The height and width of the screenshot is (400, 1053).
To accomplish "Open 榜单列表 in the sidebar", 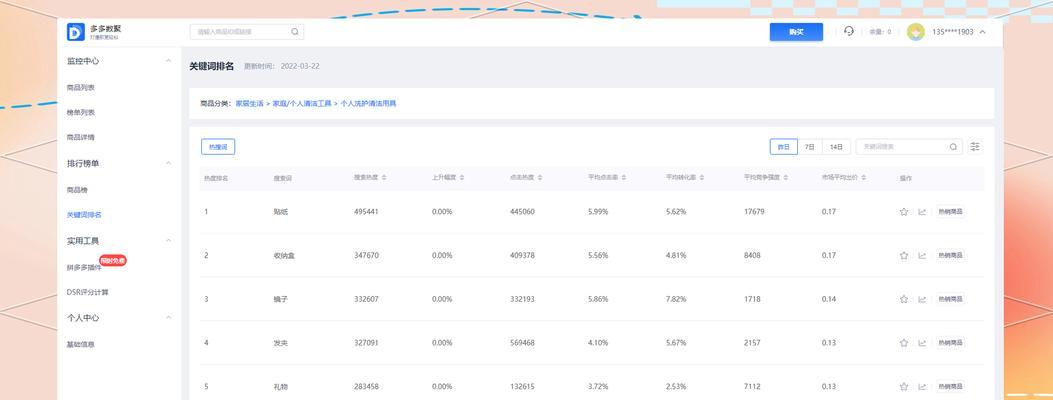I will (81, 113).
